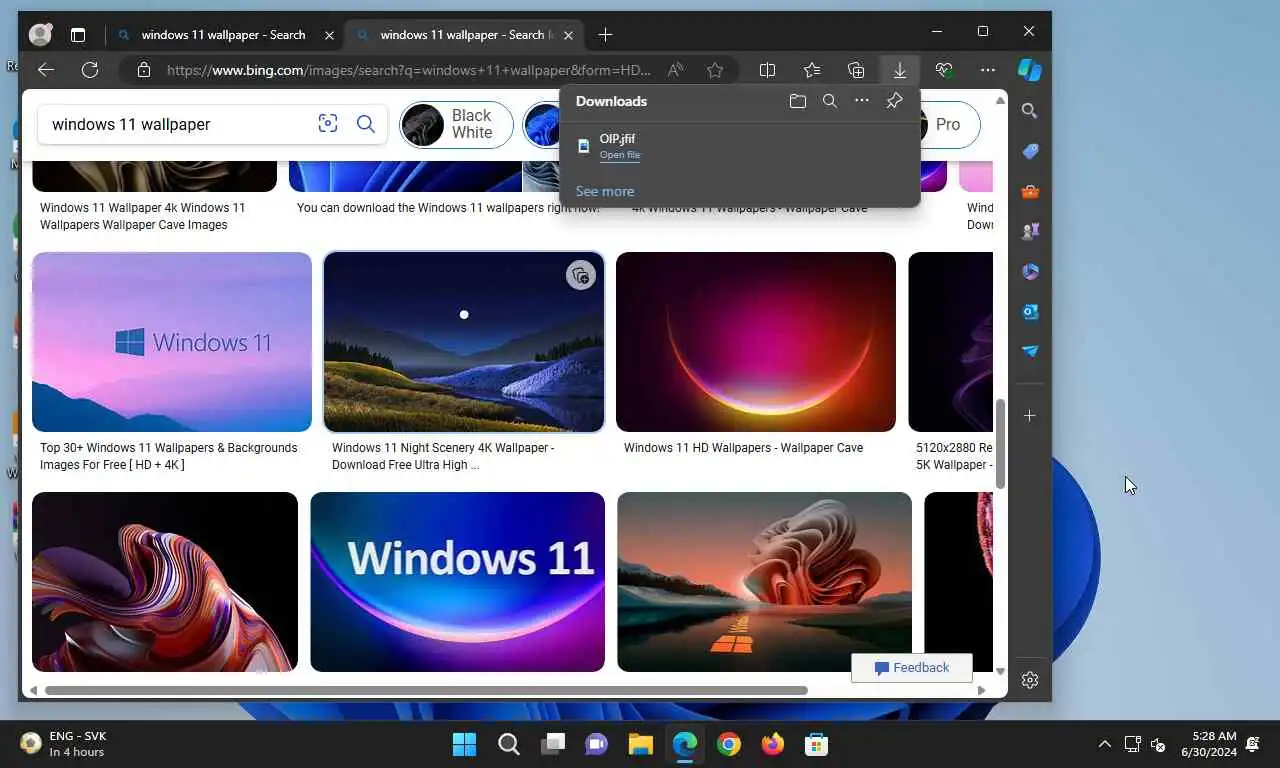Open sidebar Search icon
Viewport: 1280px width, 768px height.
point(1030,111)
